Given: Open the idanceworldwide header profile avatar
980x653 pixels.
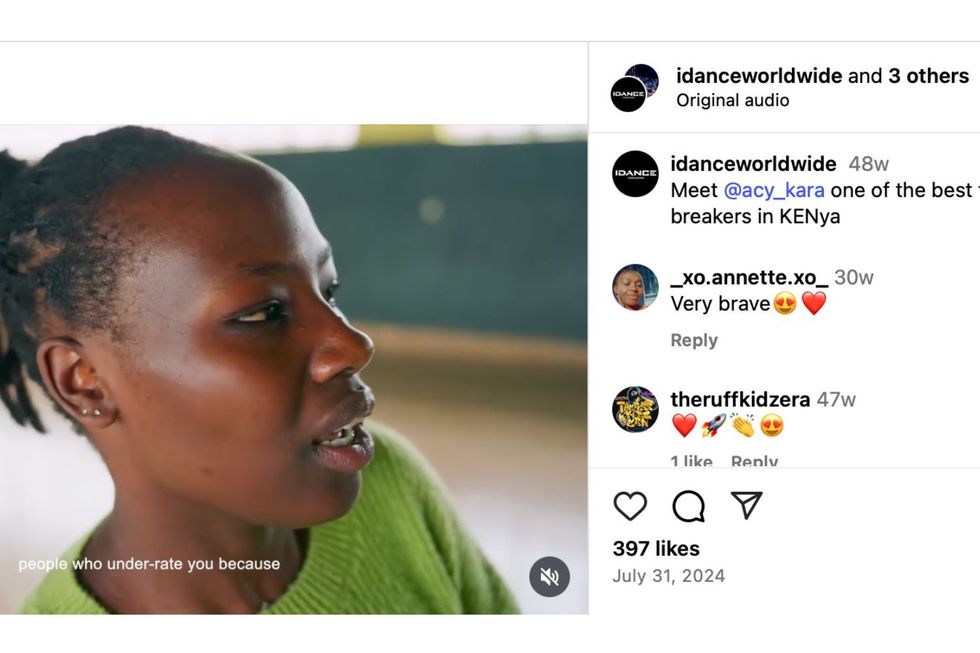Looking at the screenshot, I should point(633,89).
